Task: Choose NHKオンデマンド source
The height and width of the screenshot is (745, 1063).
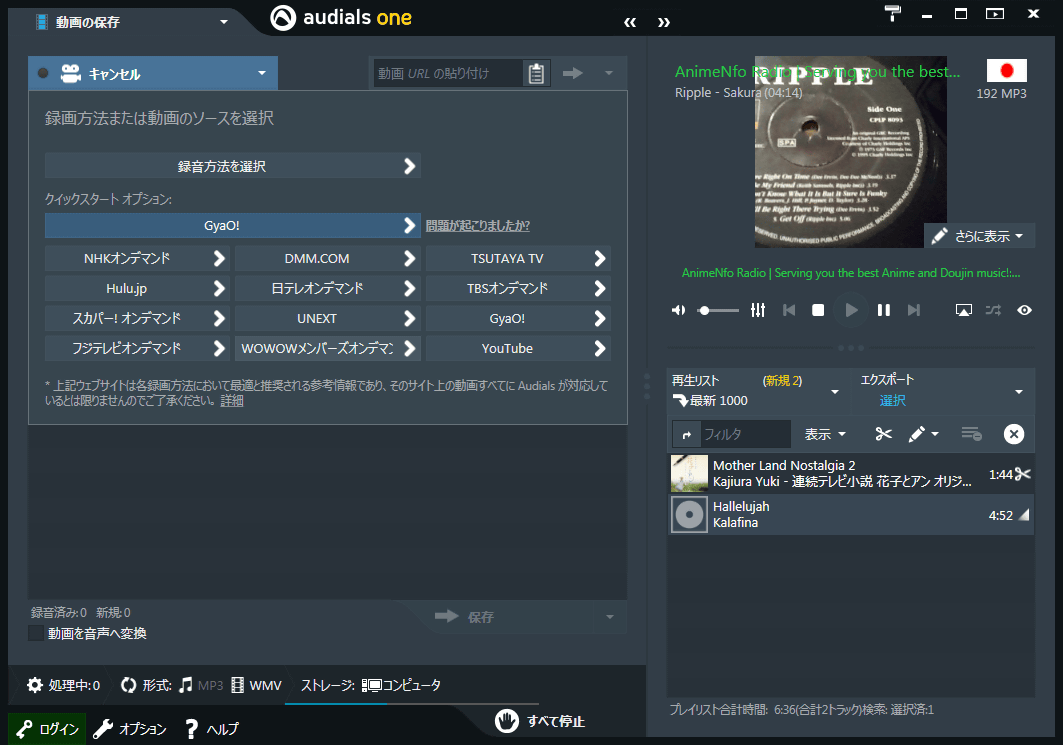Action: click(137, 258)
